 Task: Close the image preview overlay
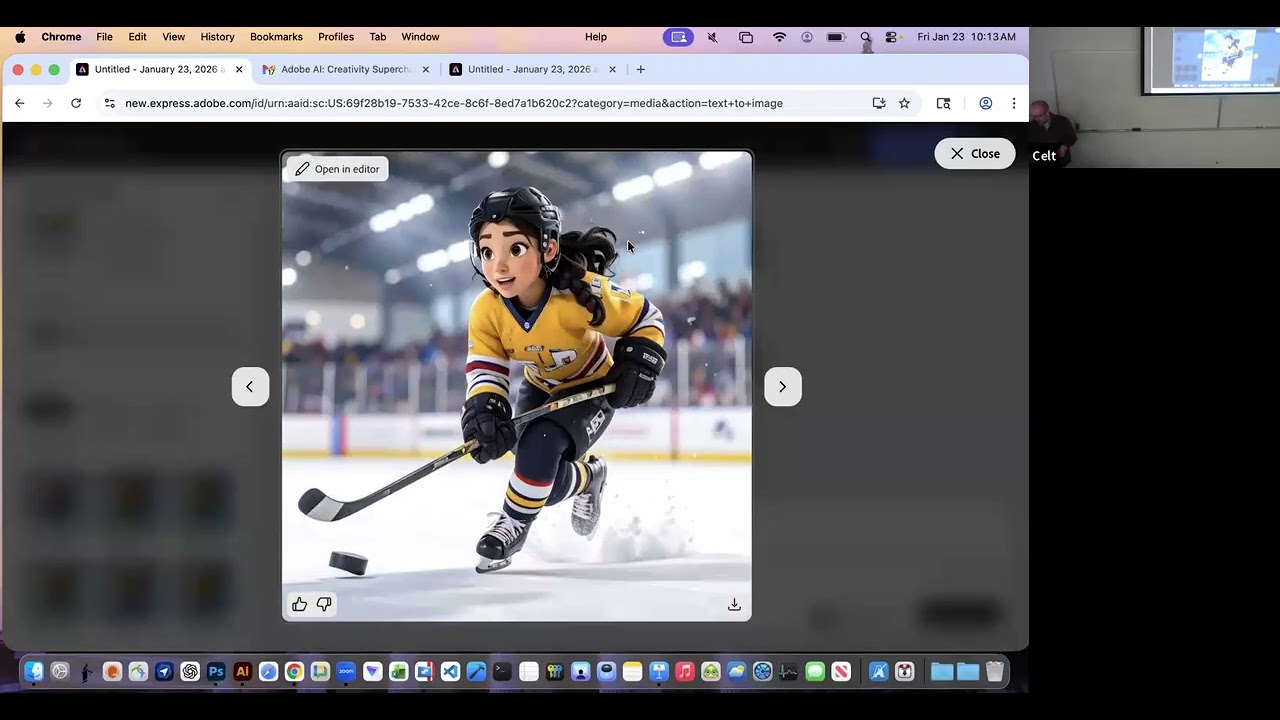[975, 153]
